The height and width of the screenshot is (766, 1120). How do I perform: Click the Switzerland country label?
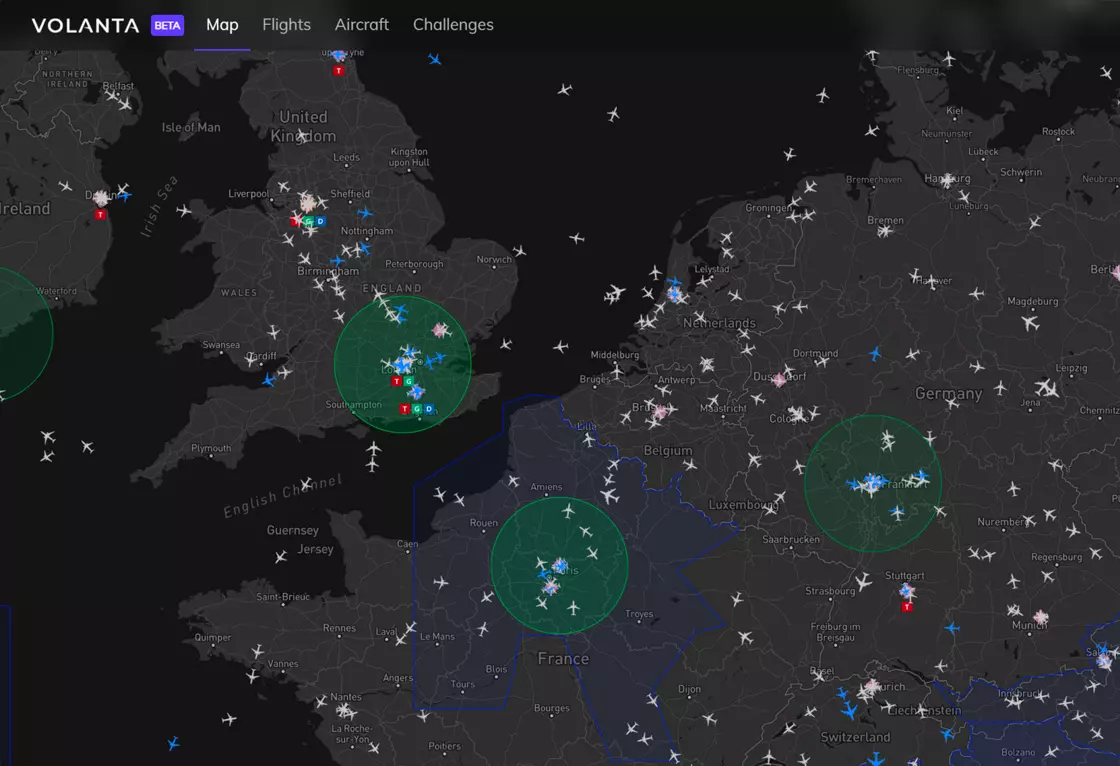[x=855, y=737]
